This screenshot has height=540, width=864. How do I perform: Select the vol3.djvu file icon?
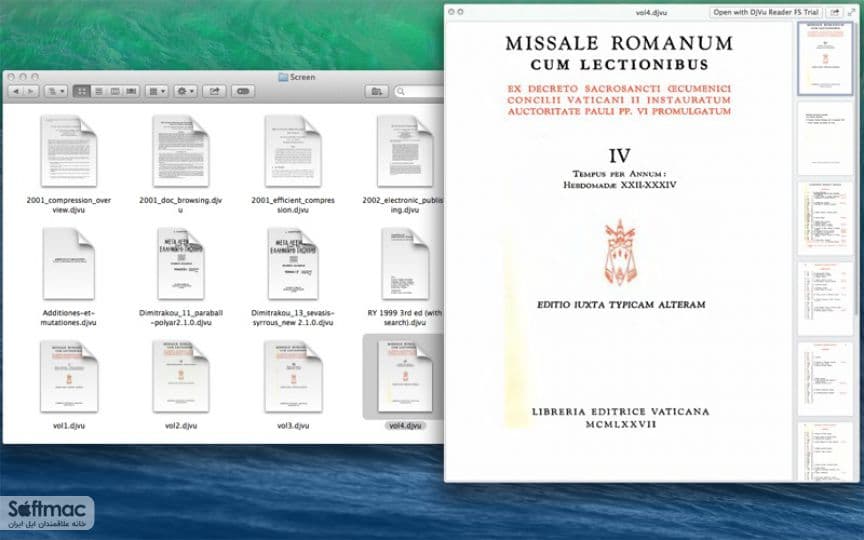tap(293, 376)
